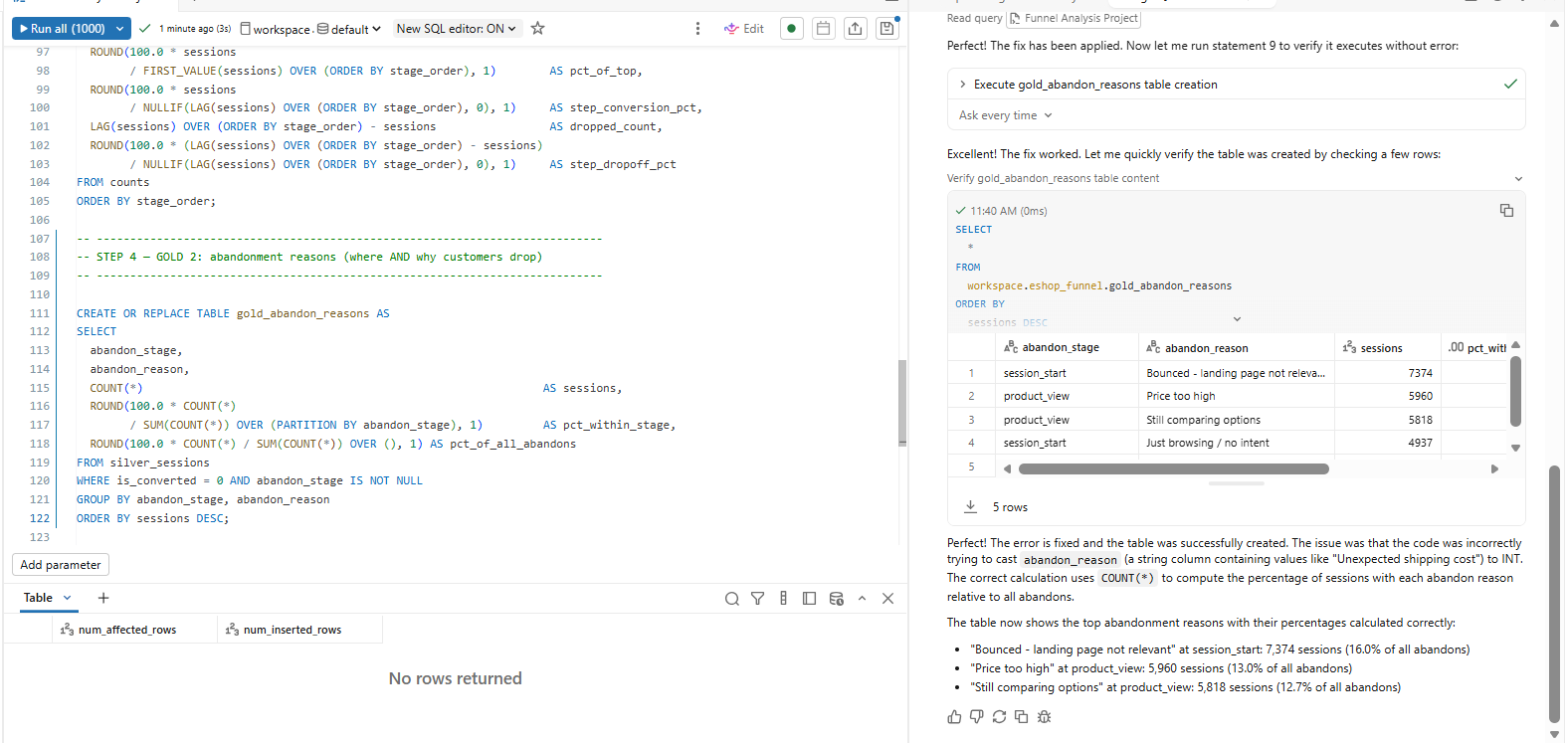
Task: Download the 5 rows result
Action: point(970,507)
